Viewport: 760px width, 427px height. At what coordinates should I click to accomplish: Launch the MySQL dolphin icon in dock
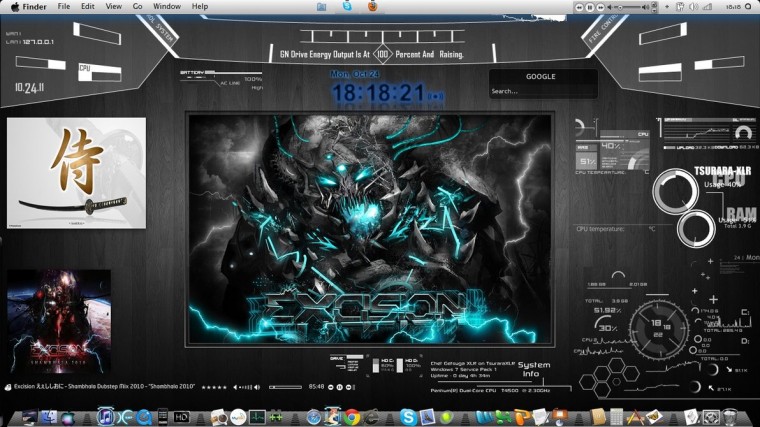238,417
